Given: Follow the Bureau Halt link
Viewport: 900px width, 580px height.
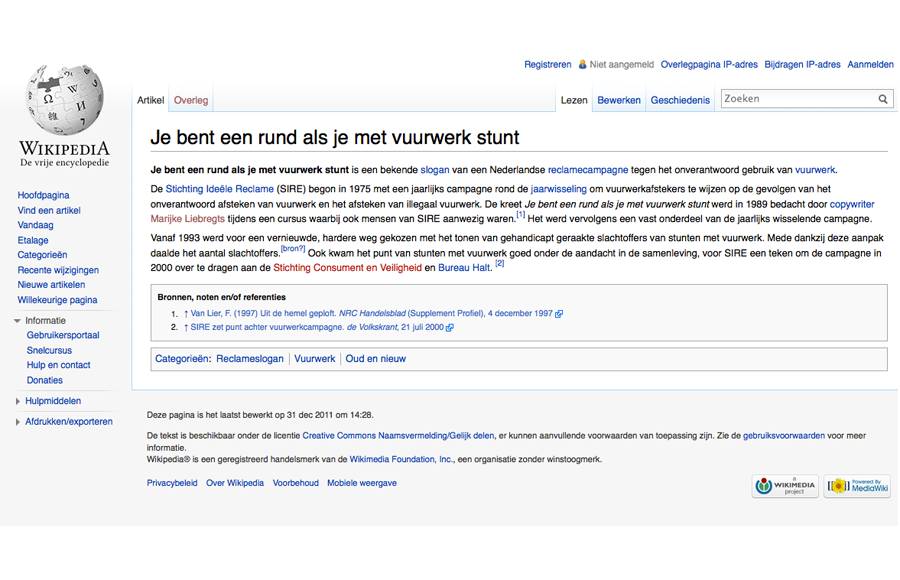Looking at the screenshot, I should tap(464, 268).
